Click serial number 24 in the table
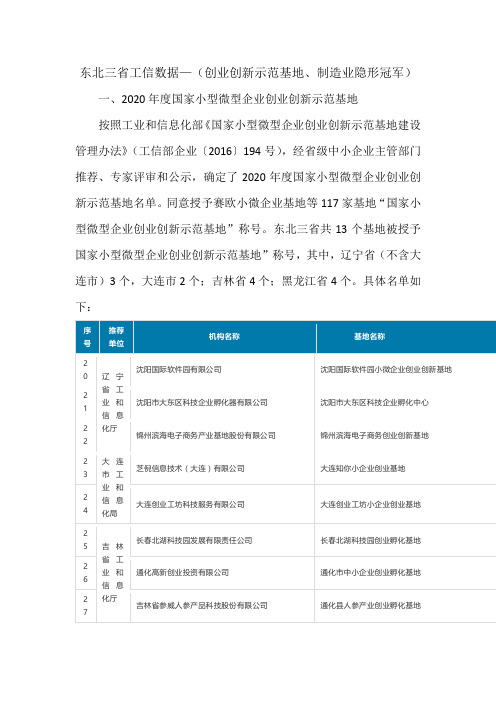The height and width of the screenshot is (702, 496). coord(86,504)
